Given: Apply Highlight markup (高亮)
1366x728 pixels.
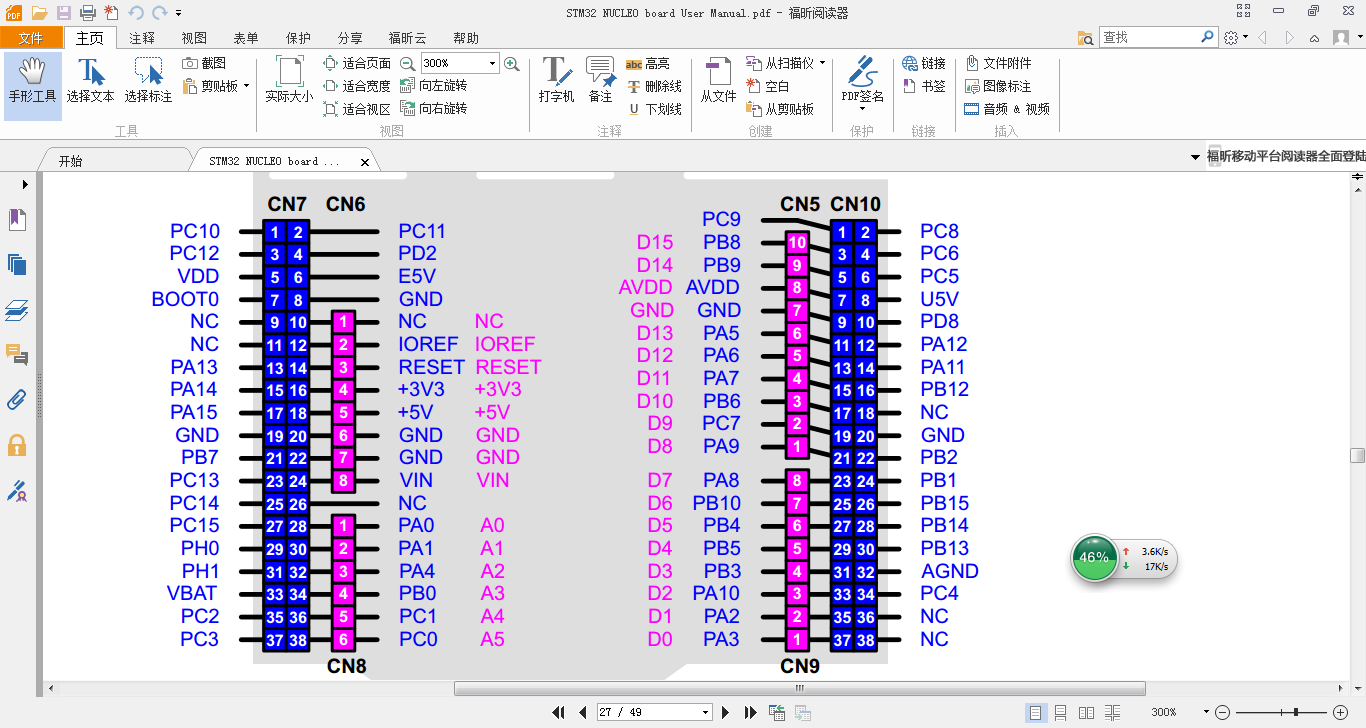Looking at the screenshot, I should [x=648, y=63].
